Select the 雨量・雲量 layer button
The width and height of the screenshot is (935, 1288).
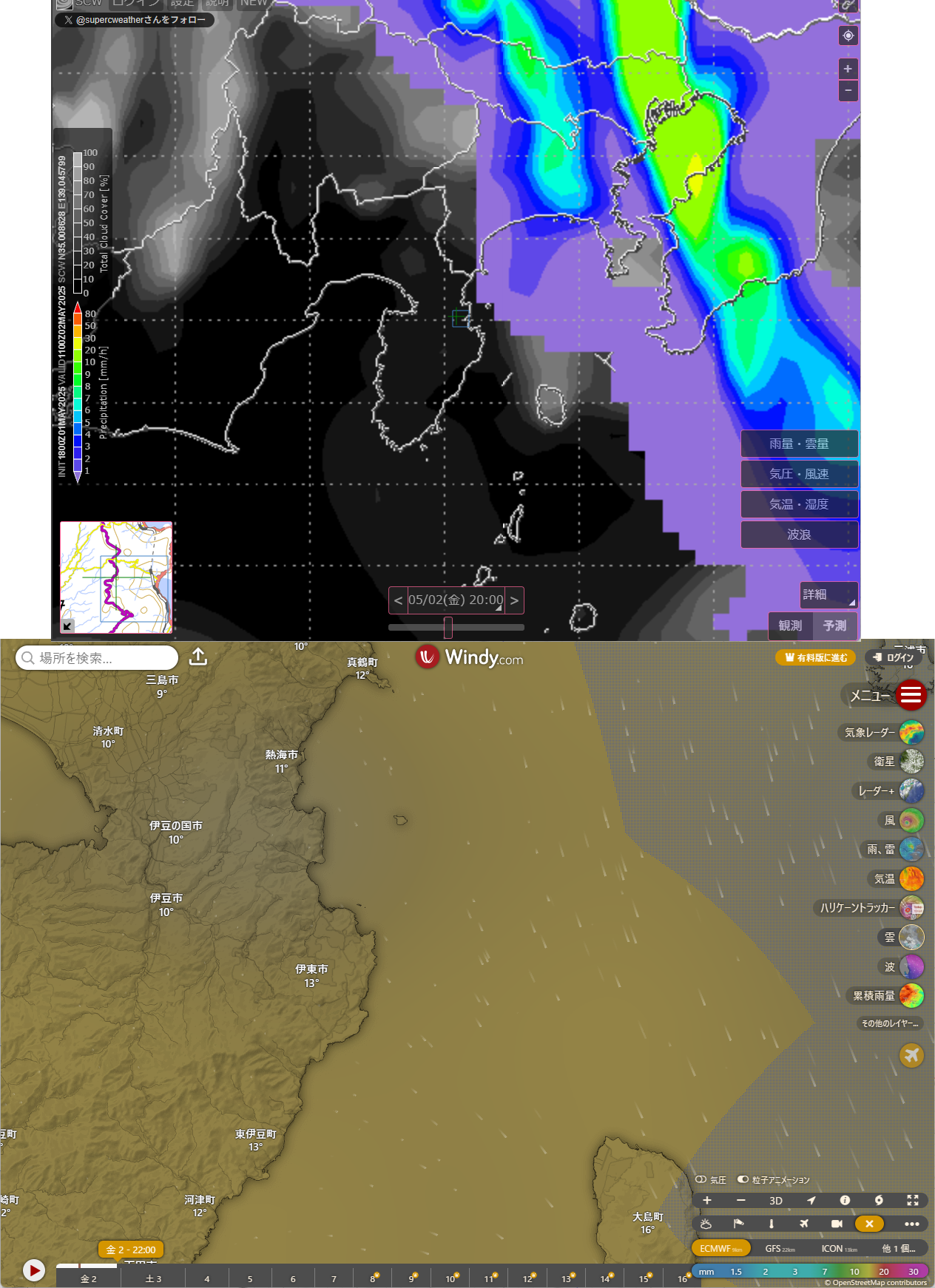[x=799, y=444]
